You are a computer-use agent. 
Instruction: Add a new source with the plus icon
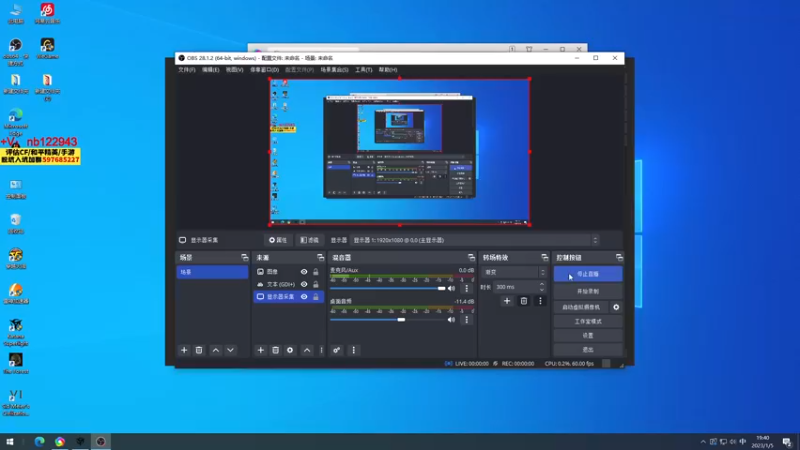261,350
